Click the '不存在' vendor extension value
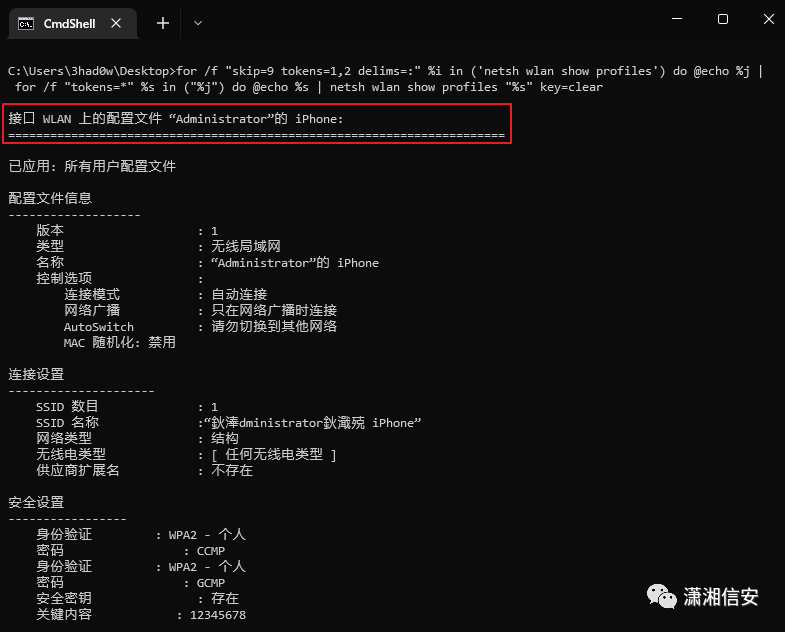Image resolution: width=785 pixels, height=632 pixels. [x=232, y=471]
